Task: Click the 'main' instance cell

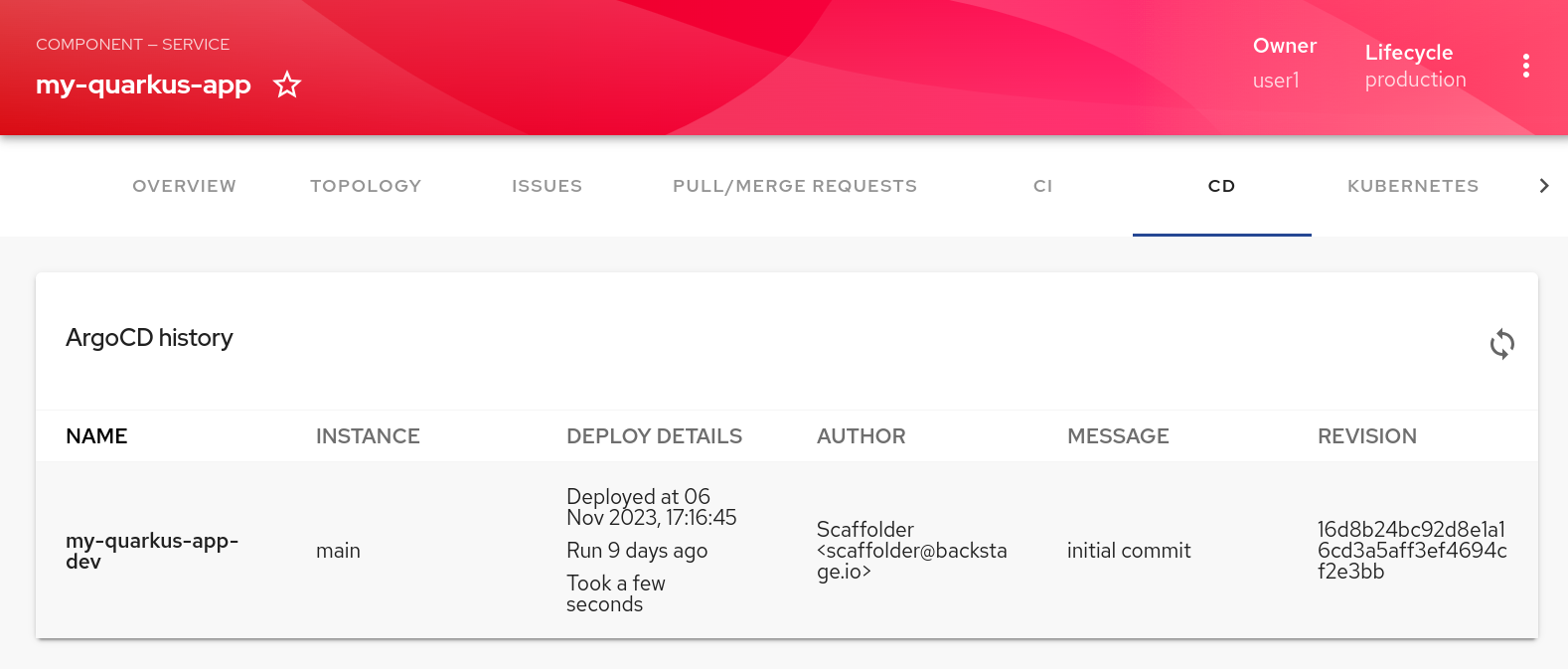Action: pyautogui.click(x=338, y=551)
